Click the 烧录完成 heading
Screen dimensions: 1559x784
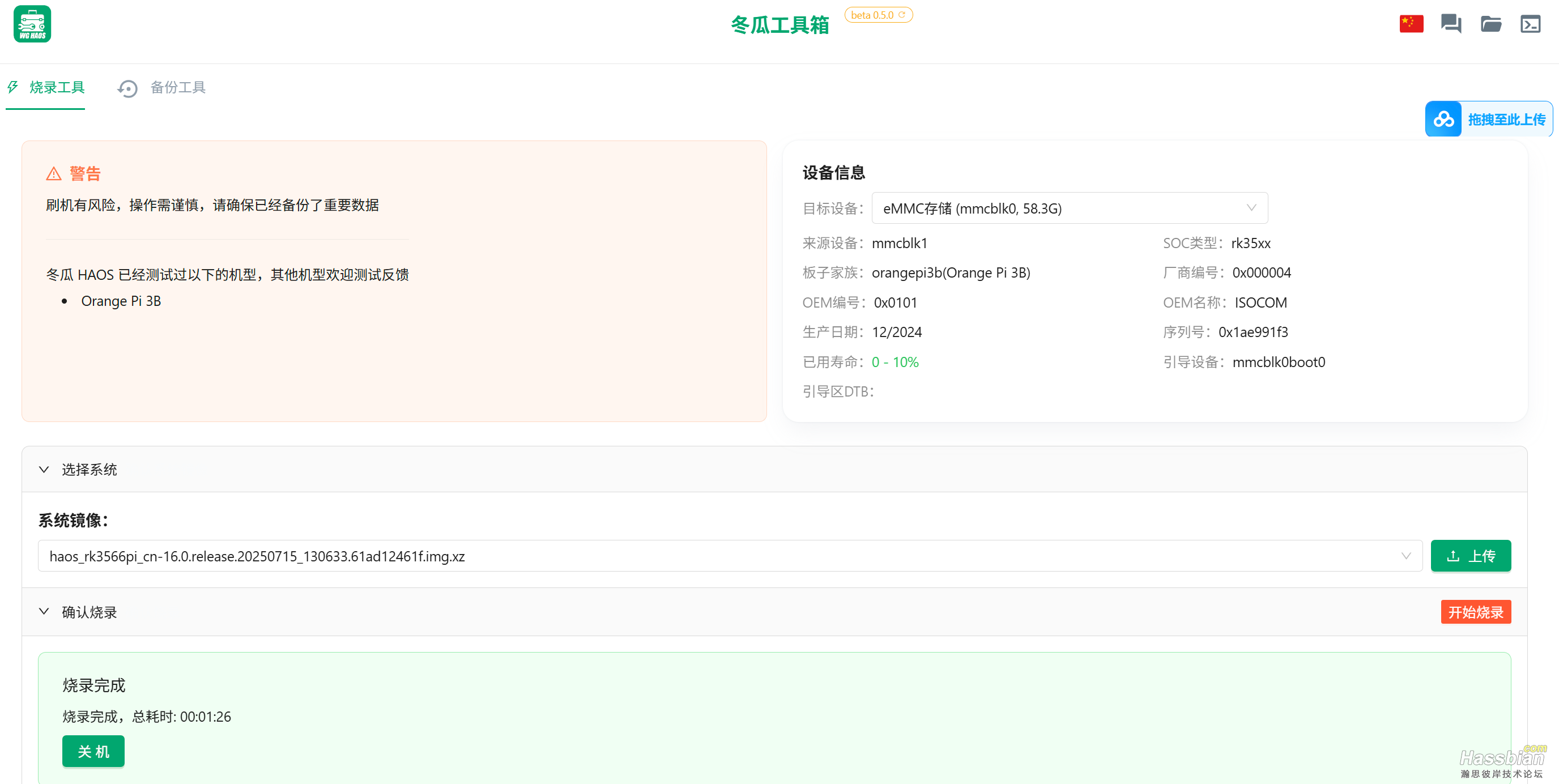(94, 685)
